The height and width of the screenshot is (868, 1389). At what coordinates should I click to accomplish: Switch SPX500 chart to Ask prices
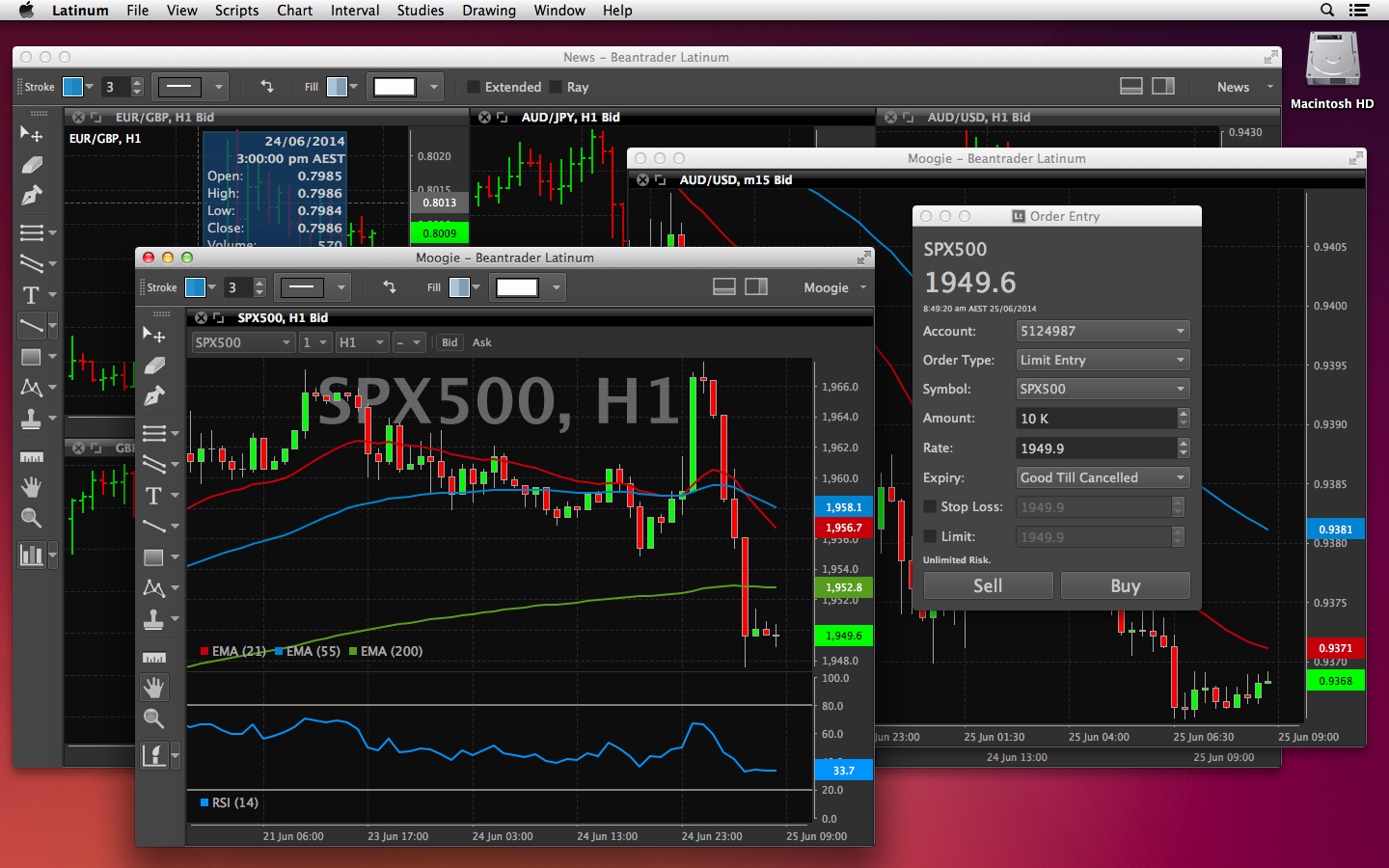(x=482, y=342)
